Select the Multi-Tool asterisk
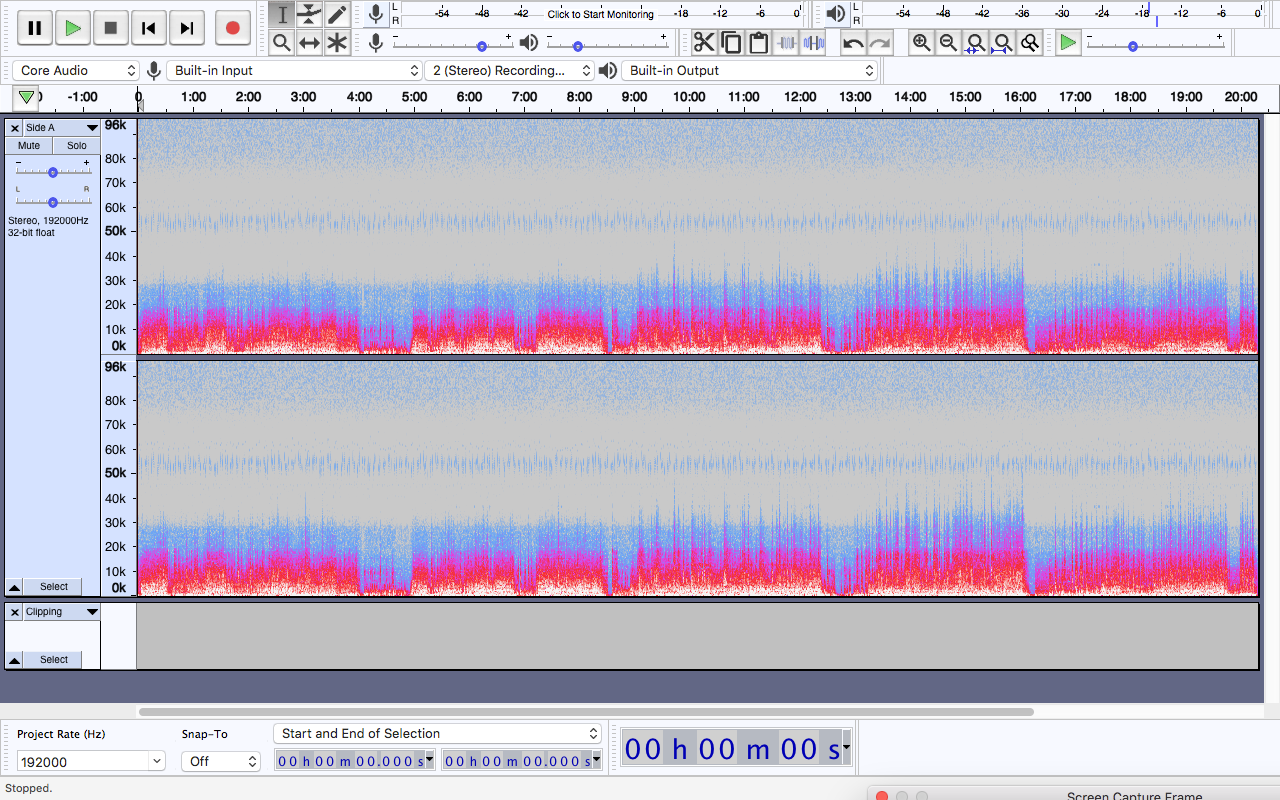Screen dimensions: 1280x800 tap(337, 42)
